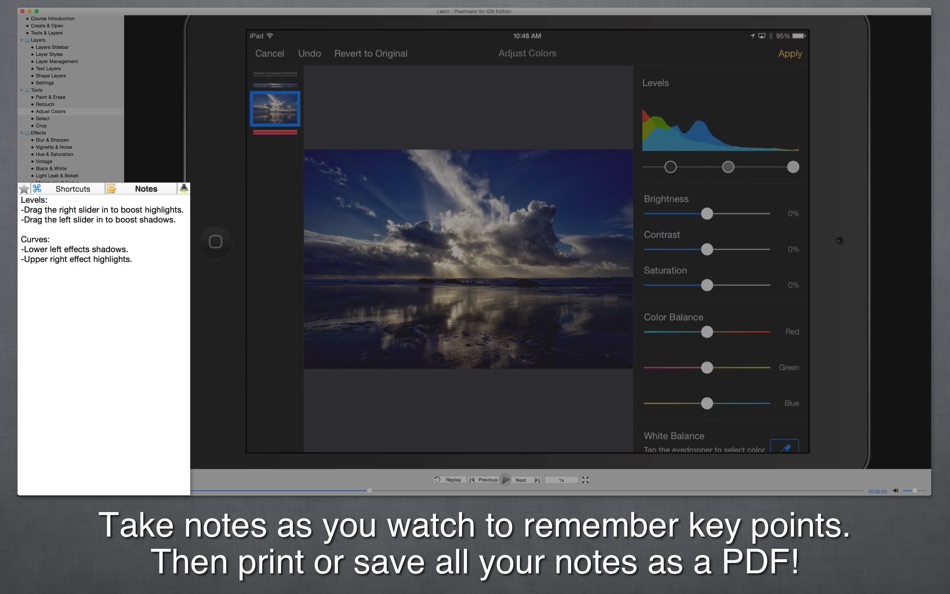Click the star favorites icon in notes panel

point(24,189)
